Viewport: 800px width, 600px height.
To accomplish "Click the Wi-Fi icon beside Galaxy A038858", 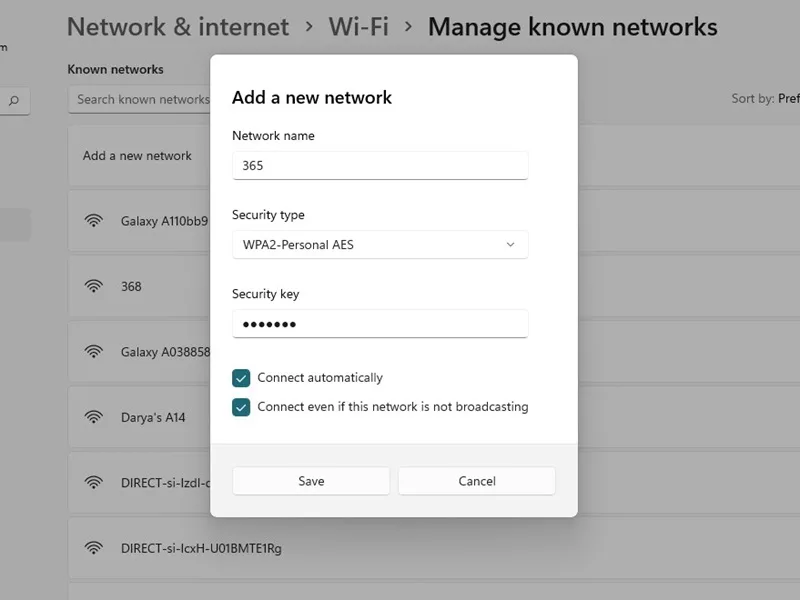I will [94, 352].
